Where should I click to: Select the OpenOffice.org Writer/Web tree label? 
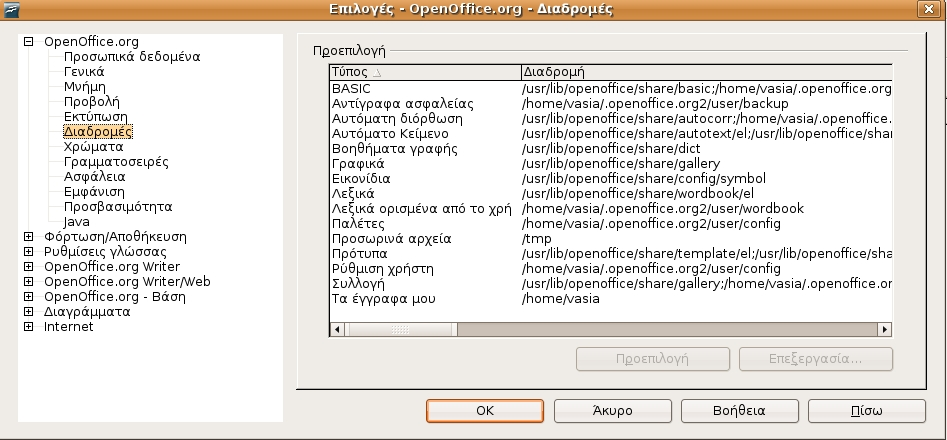tap(127, 281)
